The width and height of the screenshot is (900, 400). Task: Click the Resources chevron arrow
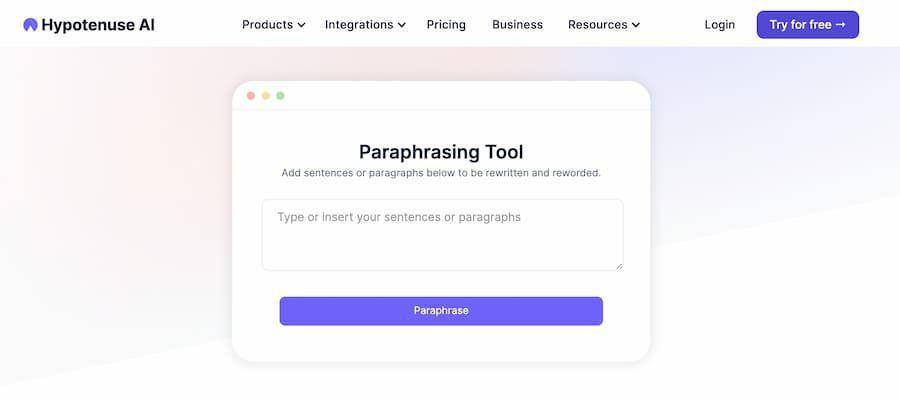(635, 25)
